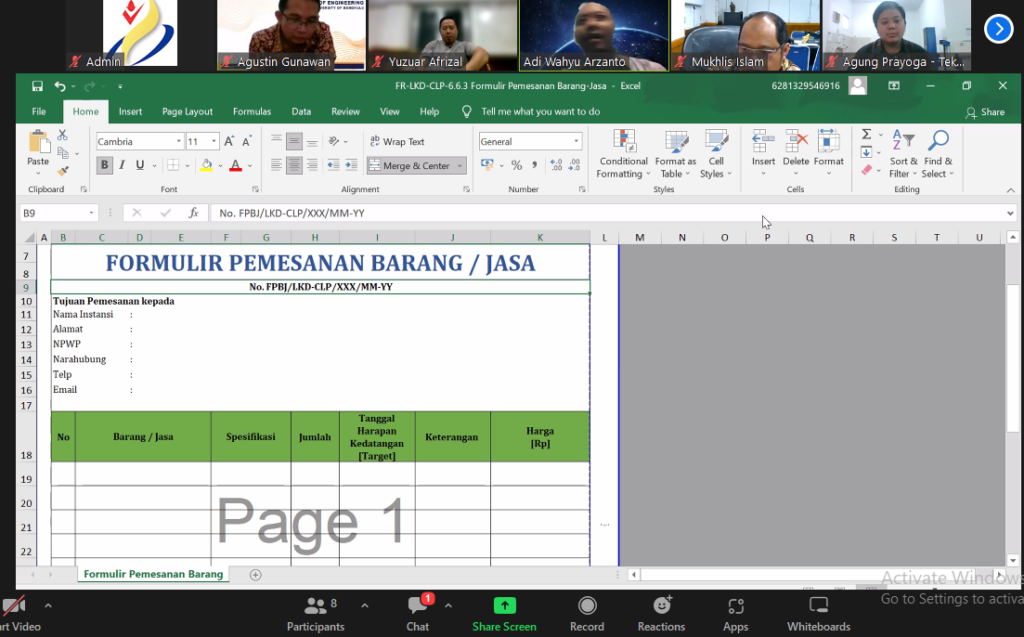Screen dimensions: 1024x637
Task: Select the Formulir Pemesanan Barang sheet tab
Action: (x=153, y=574)
